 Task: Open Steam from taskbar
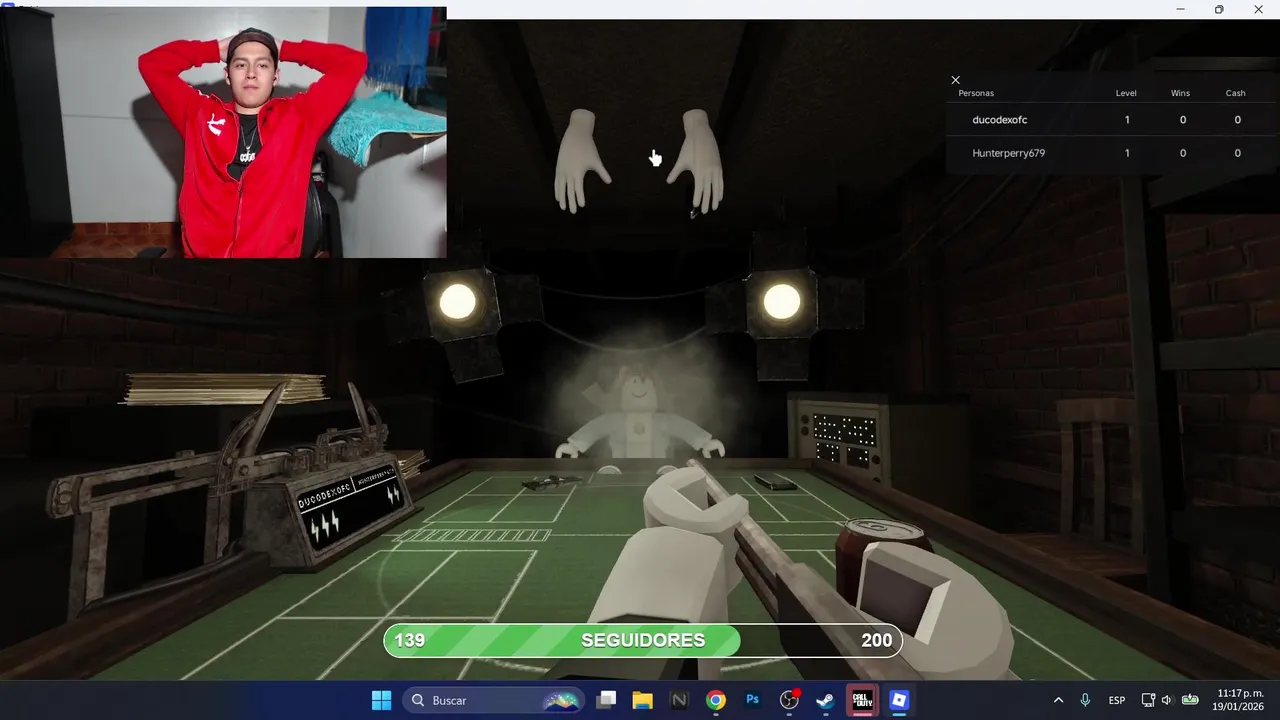pyautogui.click(x=826, y=700)
